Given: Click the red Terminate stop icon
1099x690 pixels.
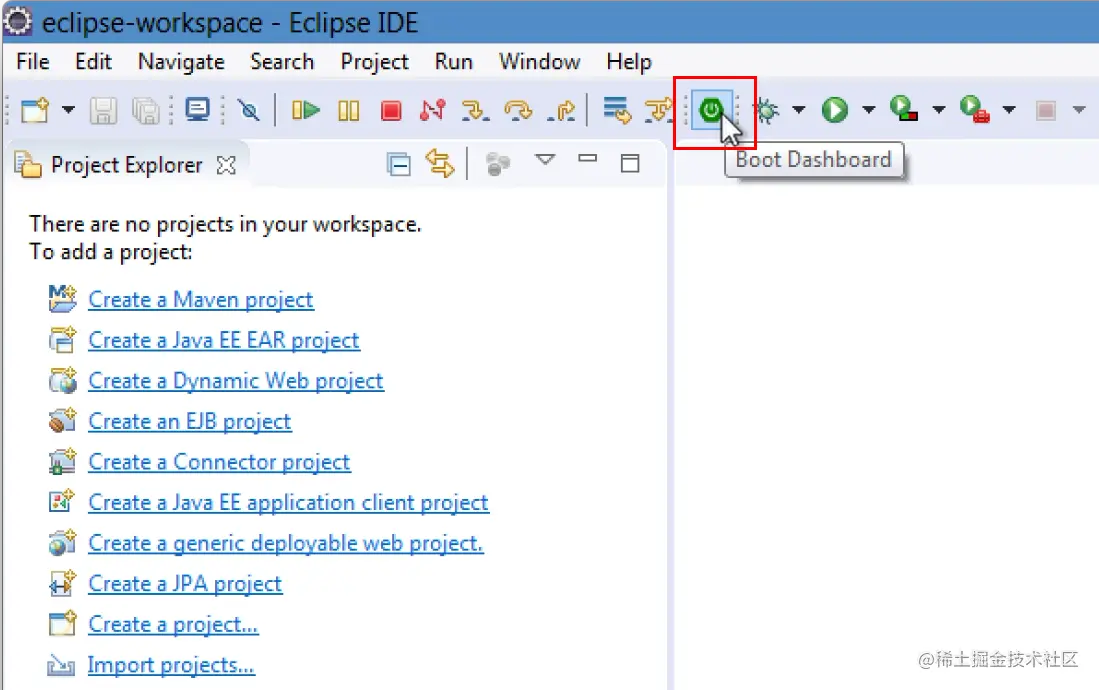Looking at the screenshot, I should point(391,111).
